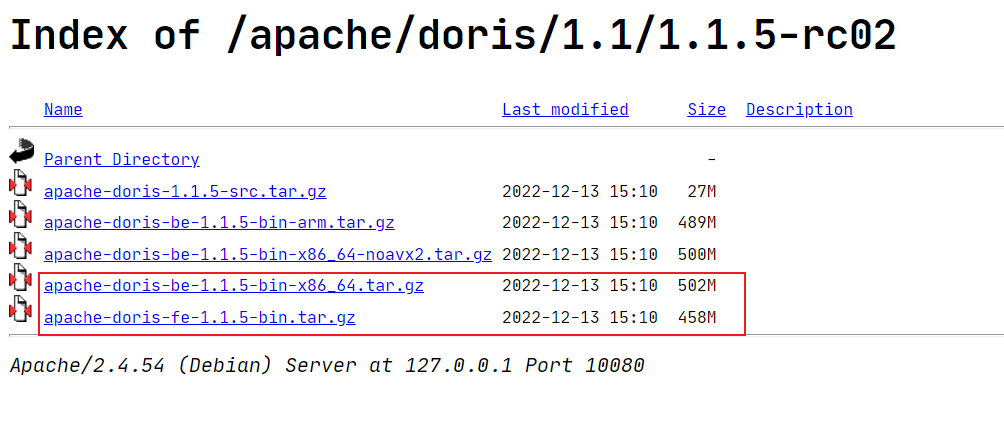Sort the listing by Name
Screen dimensions: 1004x425
[63, 110]
